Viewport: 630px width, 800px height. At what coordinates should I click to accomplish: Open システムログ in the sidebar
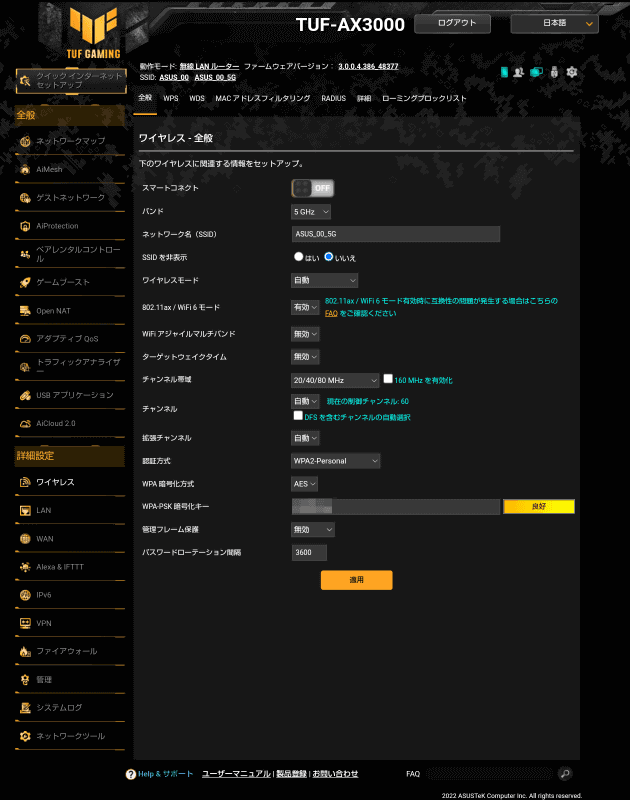coord(70,708)
